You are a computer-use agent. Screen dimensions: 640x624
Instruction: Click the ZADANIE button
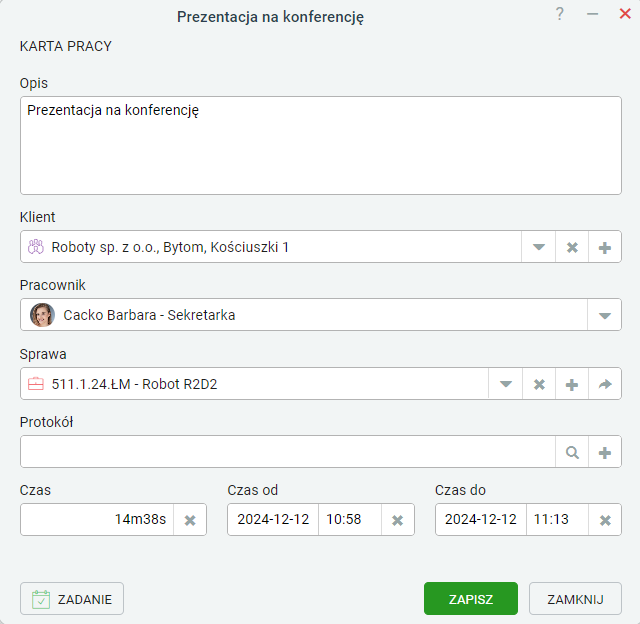[x=72, y=599]
